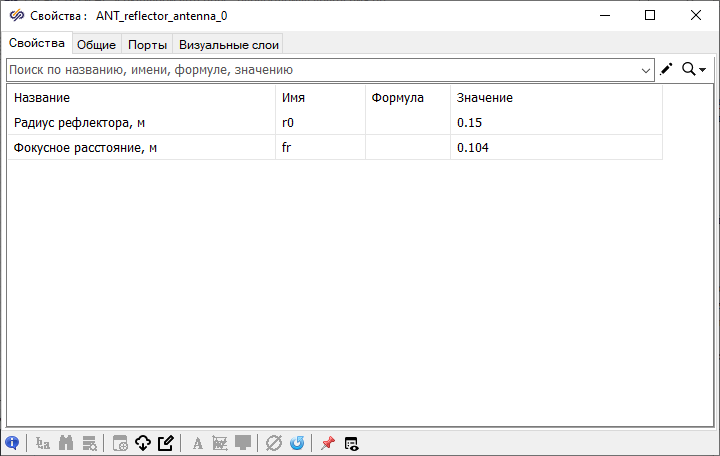Click the letter A text icon

click(198, 443)
